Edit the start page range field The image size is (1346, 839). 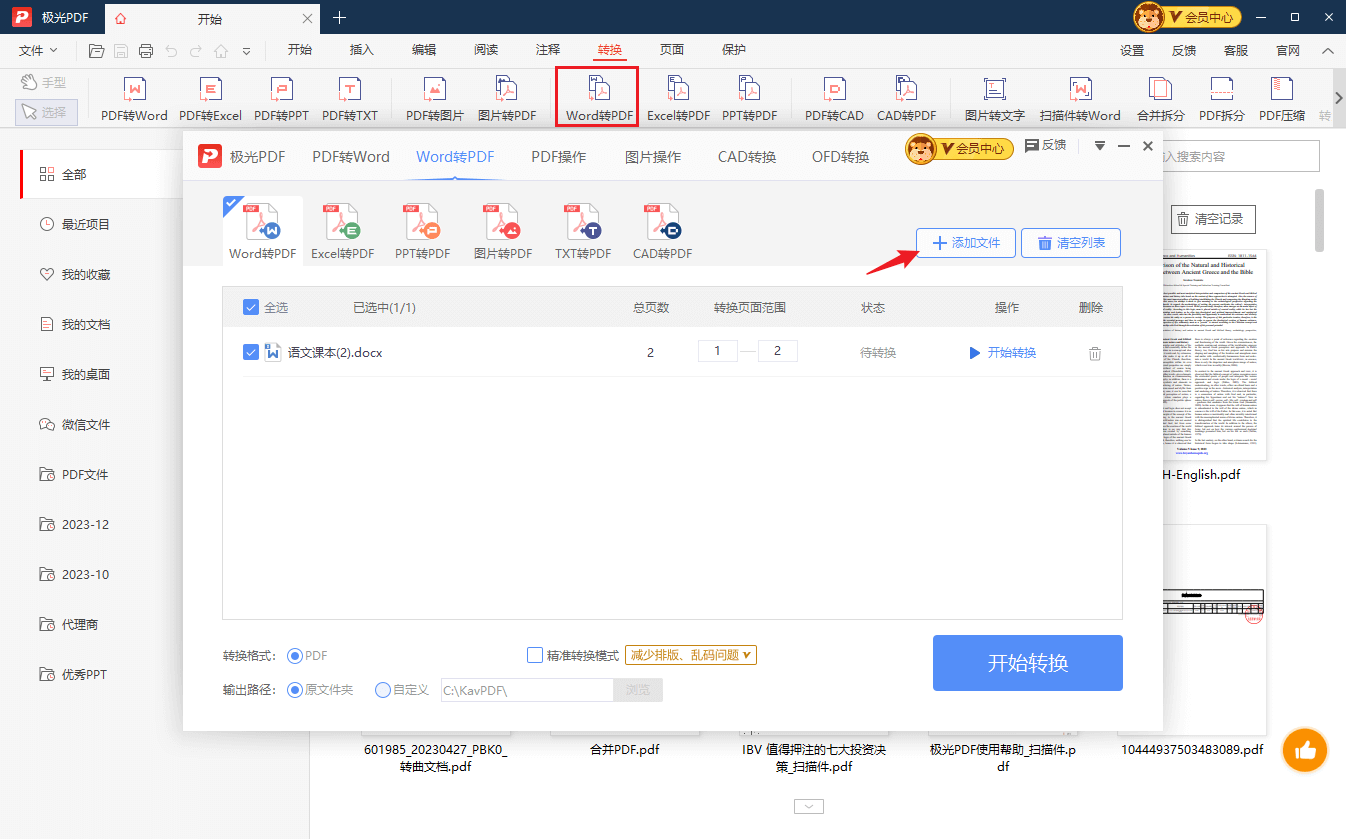(717, 352)
